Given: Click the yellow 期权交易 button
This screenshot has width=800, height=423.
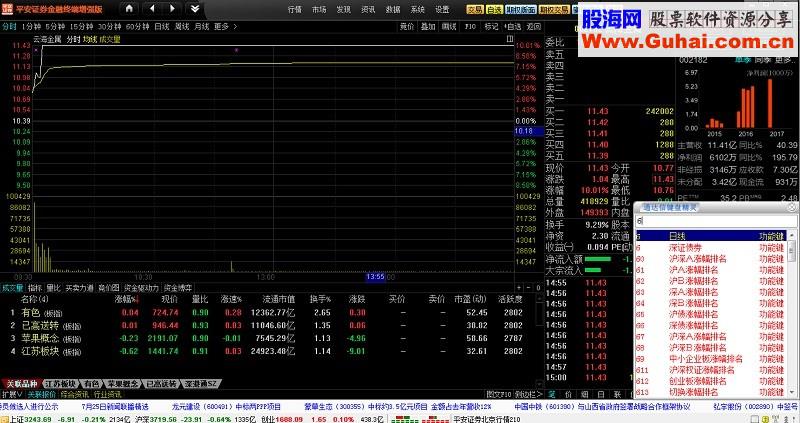Looking at the screenshot, I should pos(554,10).
